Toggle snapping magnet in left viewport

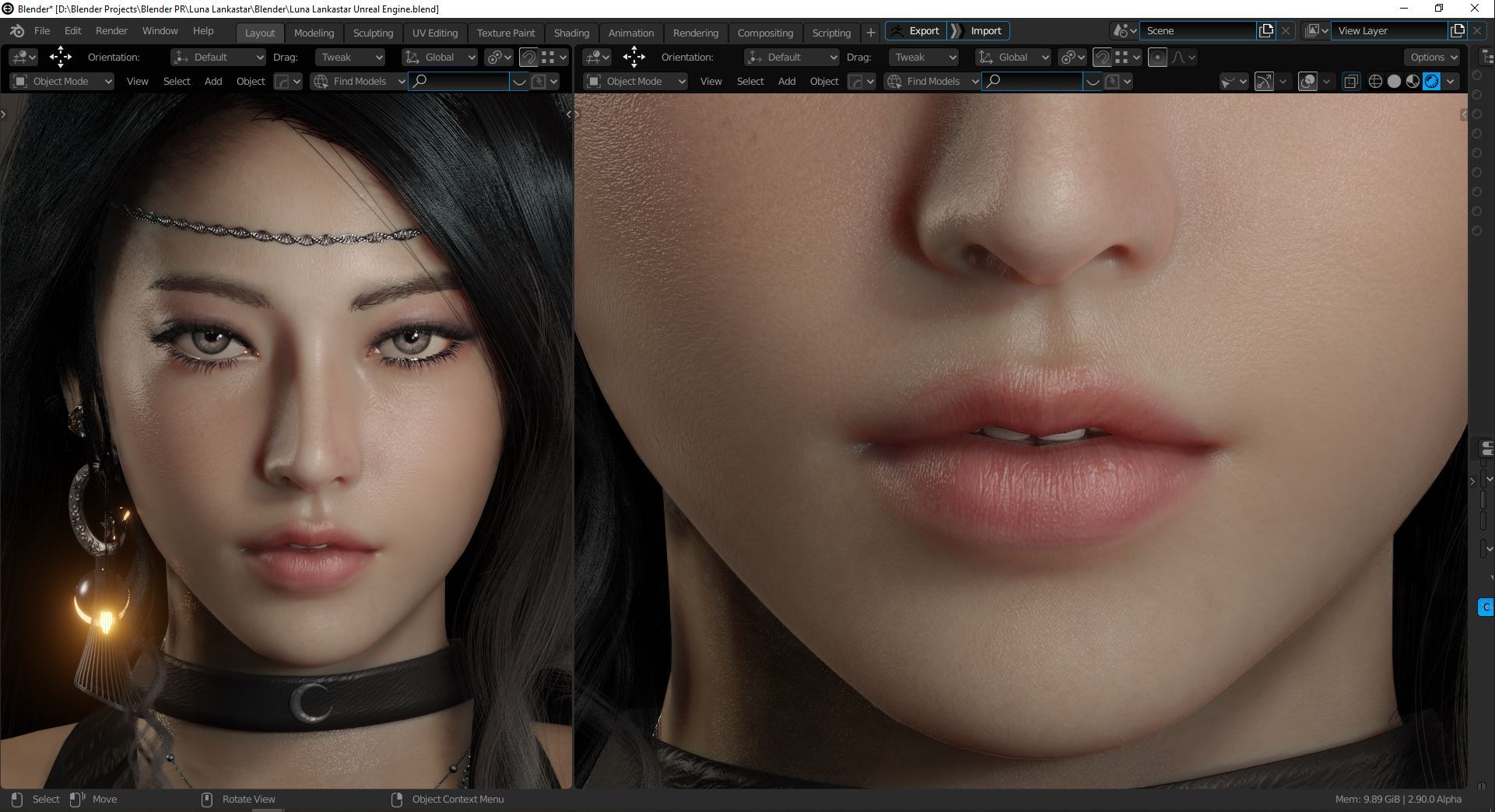tap(528, 58)
